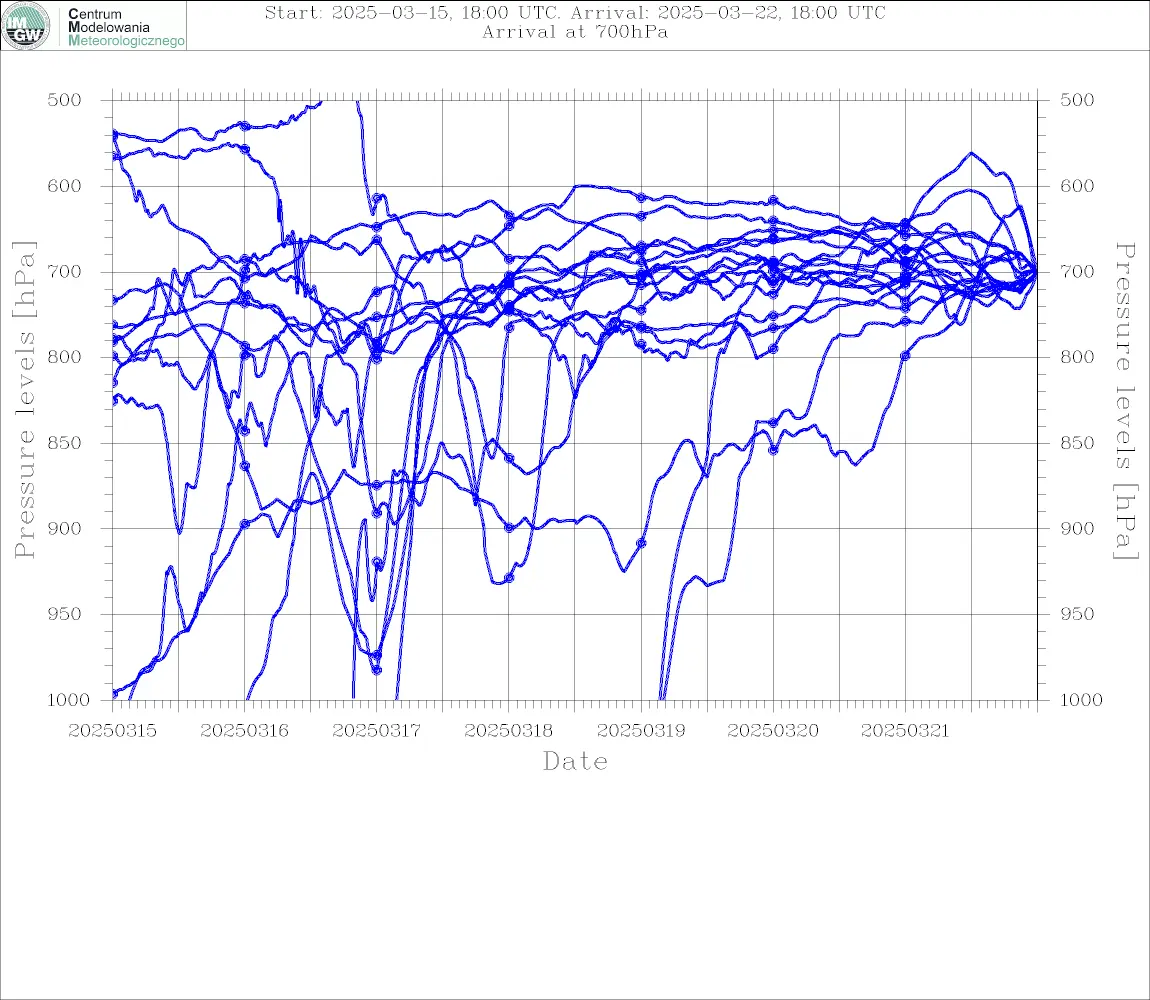This screenshot has height=1000, width=1150.
Task: Click the right axis 500 label
Action: point(1077,100)
